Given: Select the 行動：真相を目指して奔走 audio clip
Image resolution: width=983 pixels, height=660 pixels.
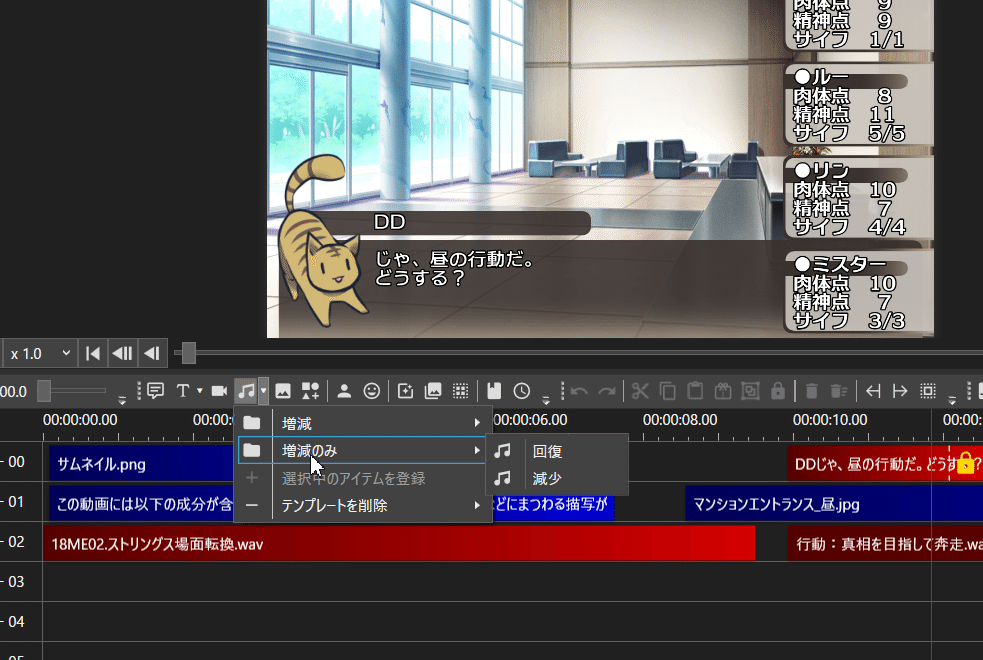Looking at the screenshot, I should [885, 543].
